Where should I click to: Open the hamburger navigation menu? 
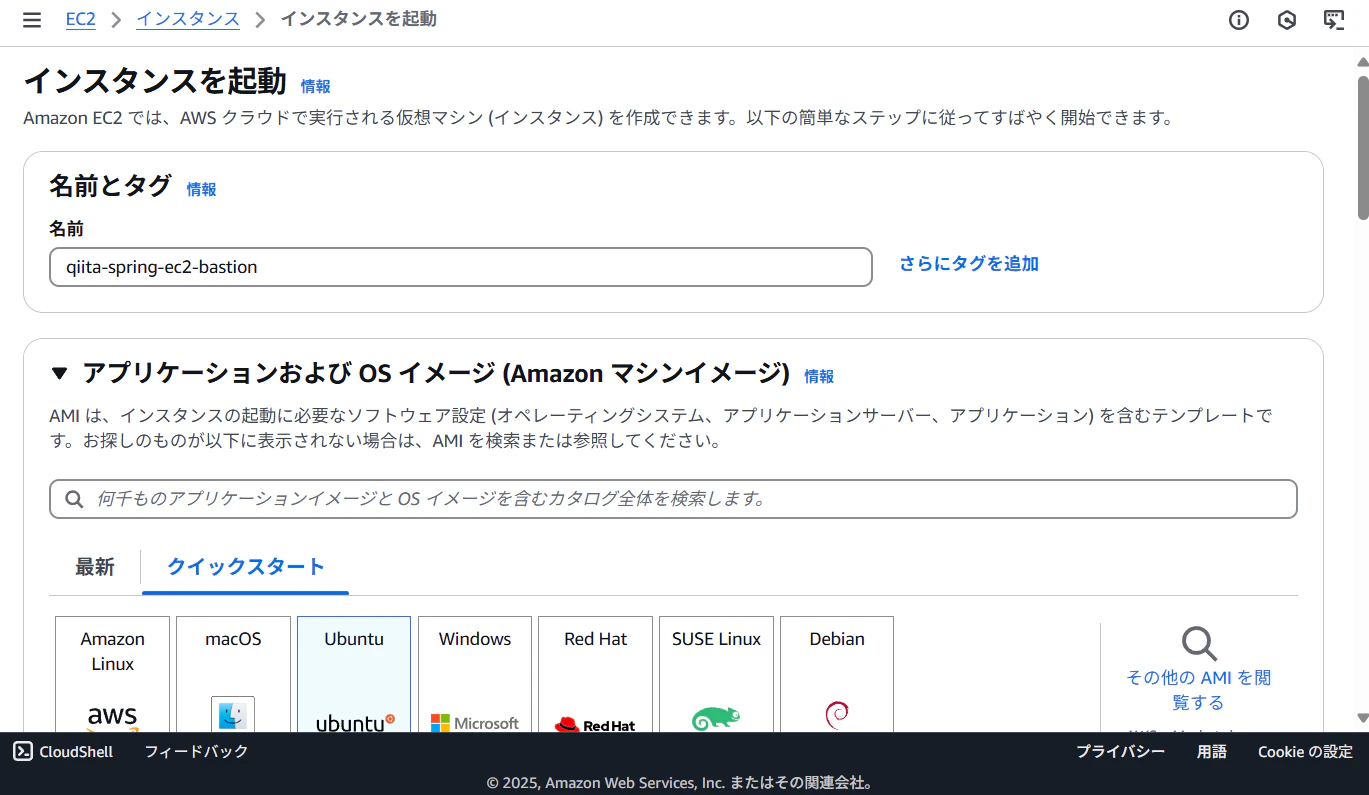[x=32, y=20]
